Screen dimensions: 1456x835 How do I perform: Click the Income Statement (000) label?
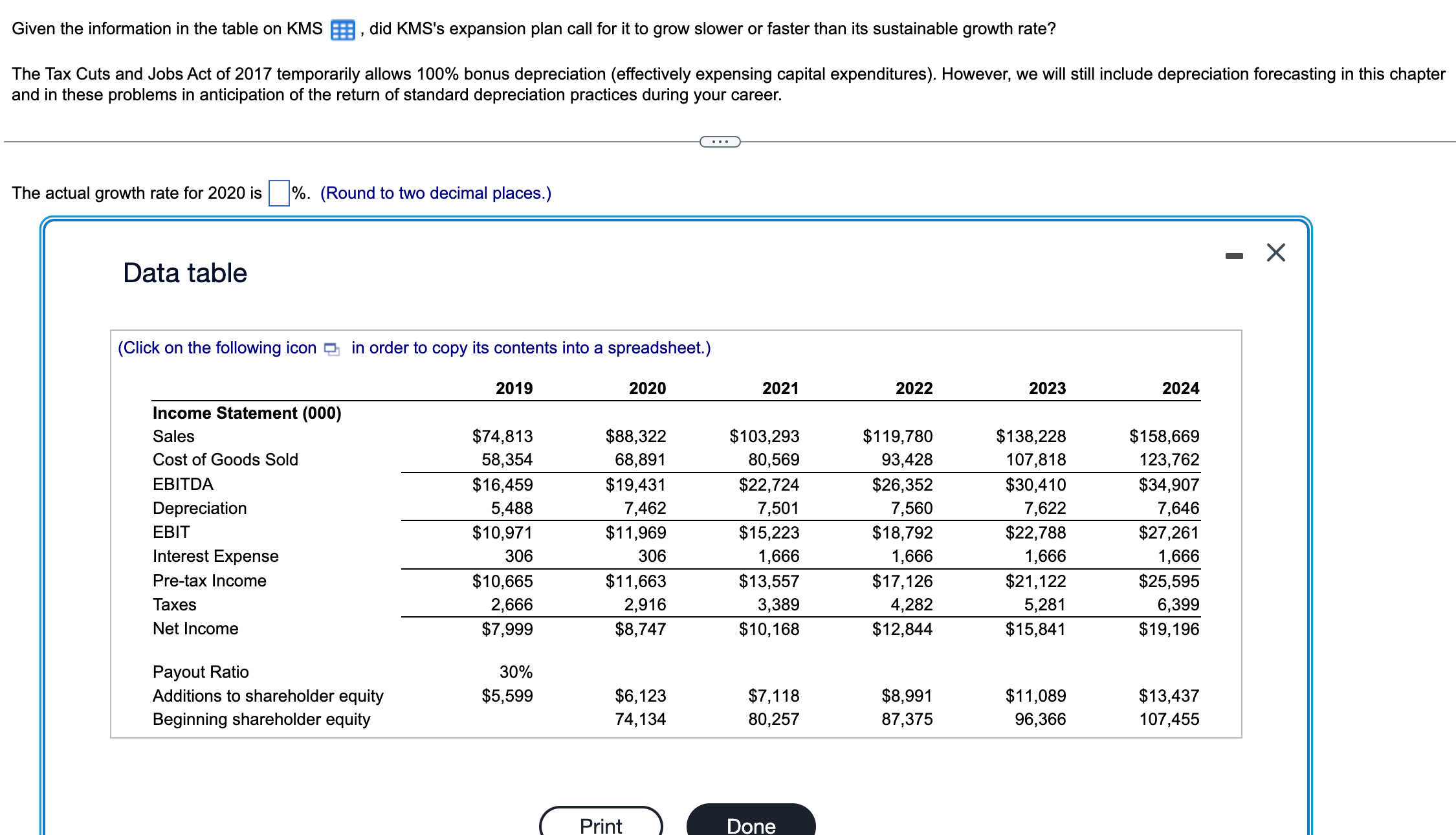247,412
